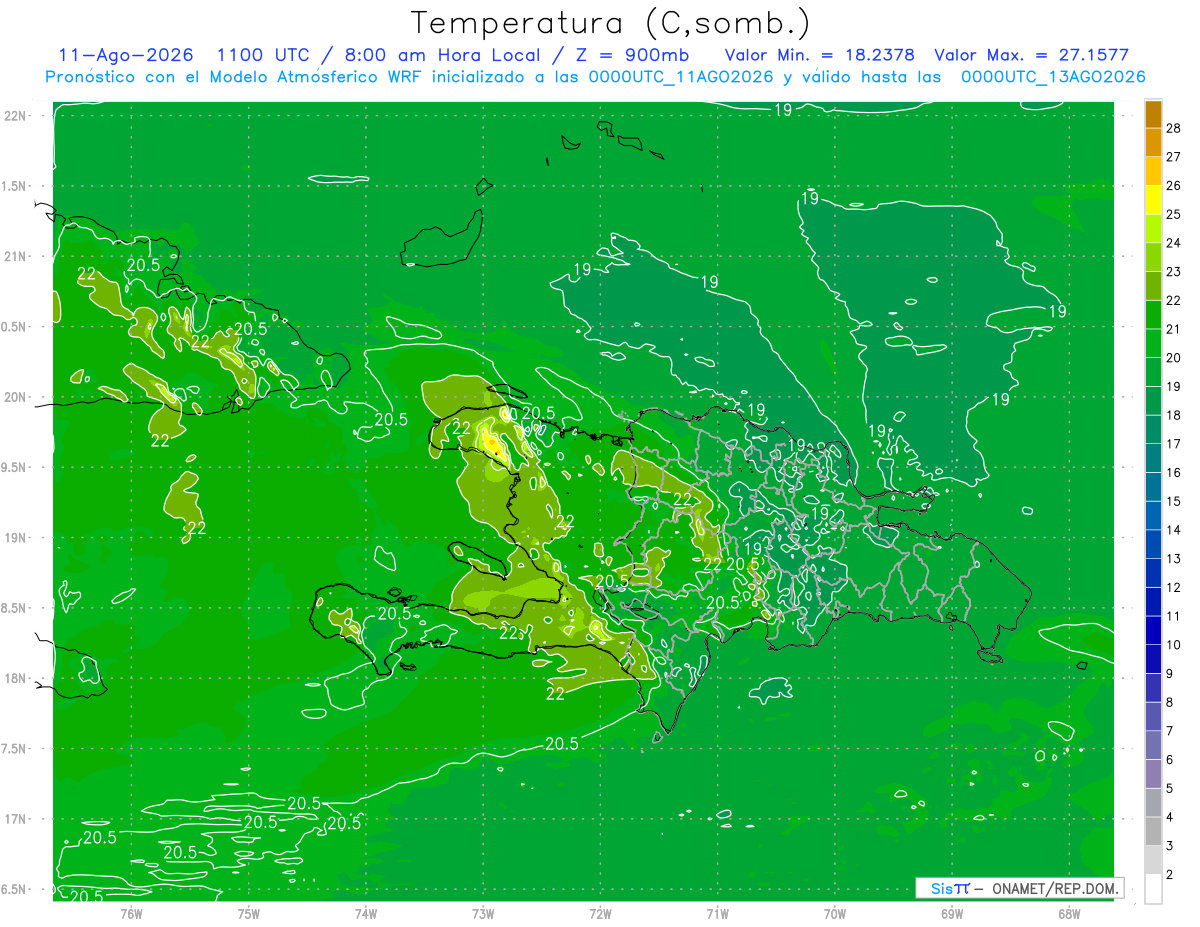
Task: Click the '68W' longitude label
Action: click(1069, 913)
